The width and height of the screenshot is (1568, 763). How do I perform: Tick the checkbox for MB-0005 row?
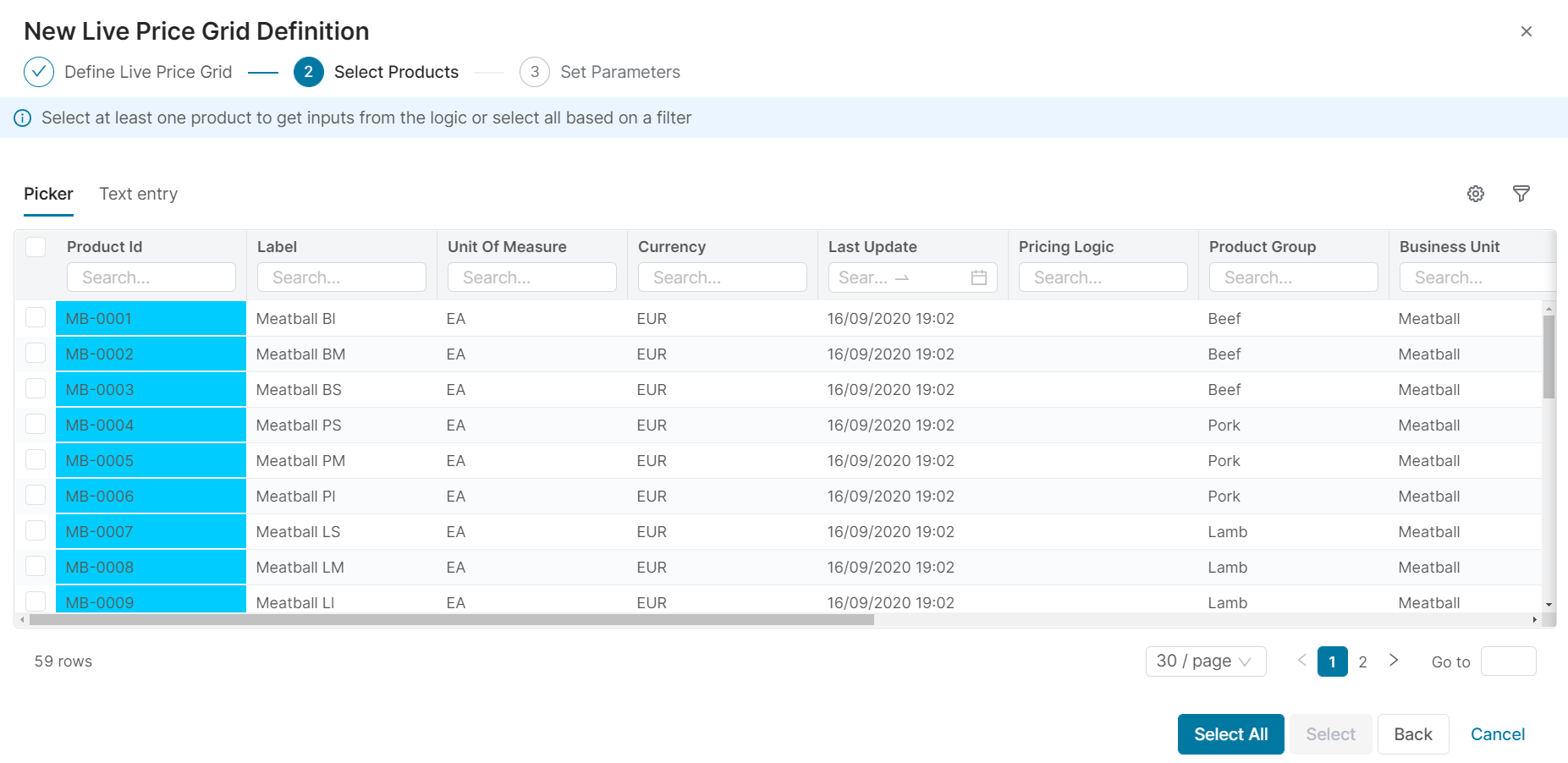pyautogui.click(x=36, y=460)
